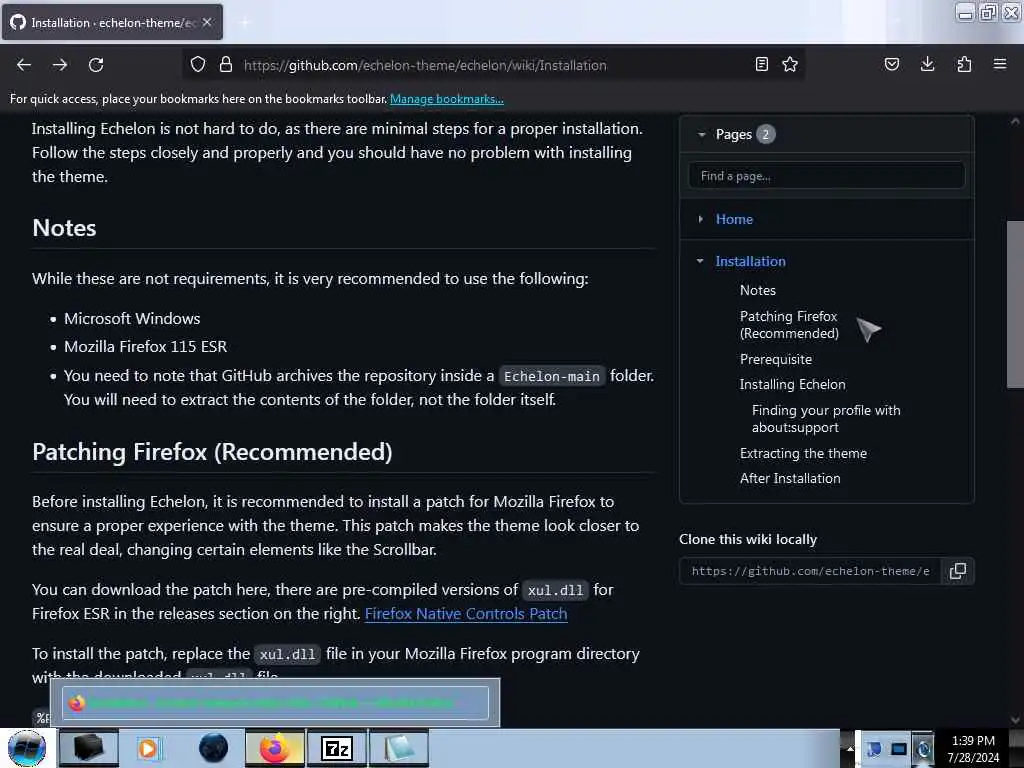The height and width of the screenshot is (768, 1024).
Task: Click the page vertical scrollbar thumb
Action: click(x=1015, y=304)
